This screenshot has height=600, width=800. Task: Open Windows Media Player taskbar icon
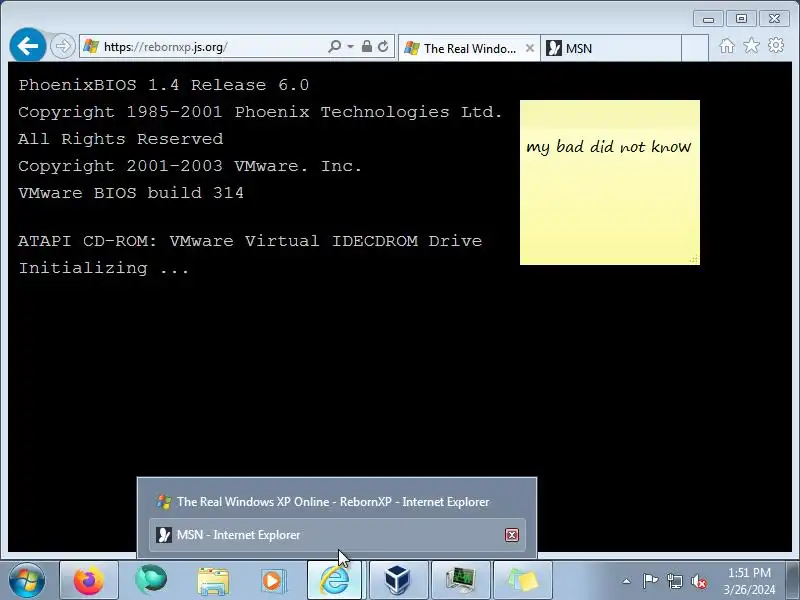click(x=273, y=581)
